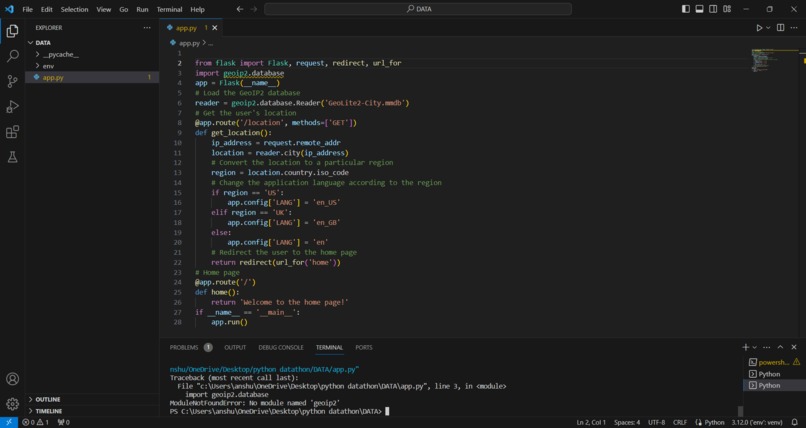This screenshot has height=428, width=806.
Task: Open the ports forwarded status item
Action: point(64,422)
